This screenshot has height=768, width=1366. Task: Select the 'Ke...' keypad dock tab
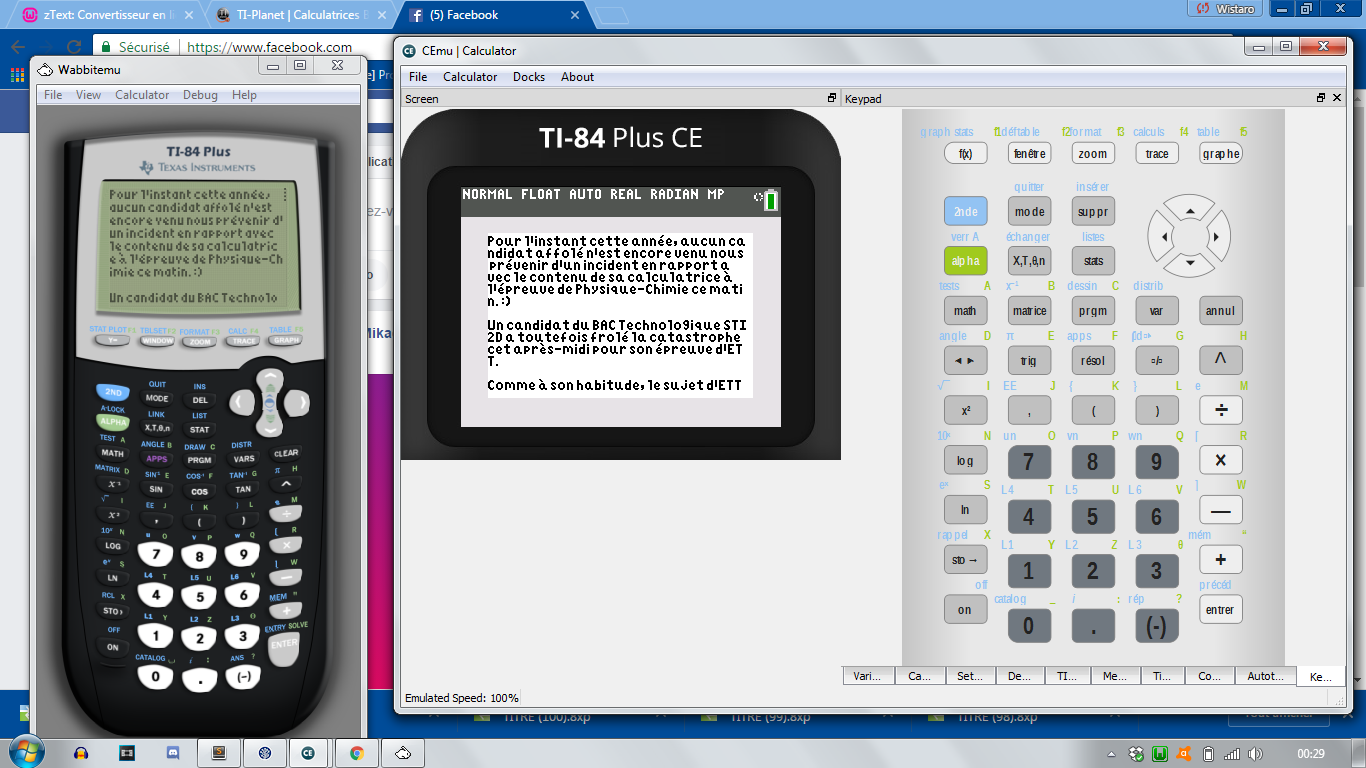pyautogui.click(x=1320, y=676)
